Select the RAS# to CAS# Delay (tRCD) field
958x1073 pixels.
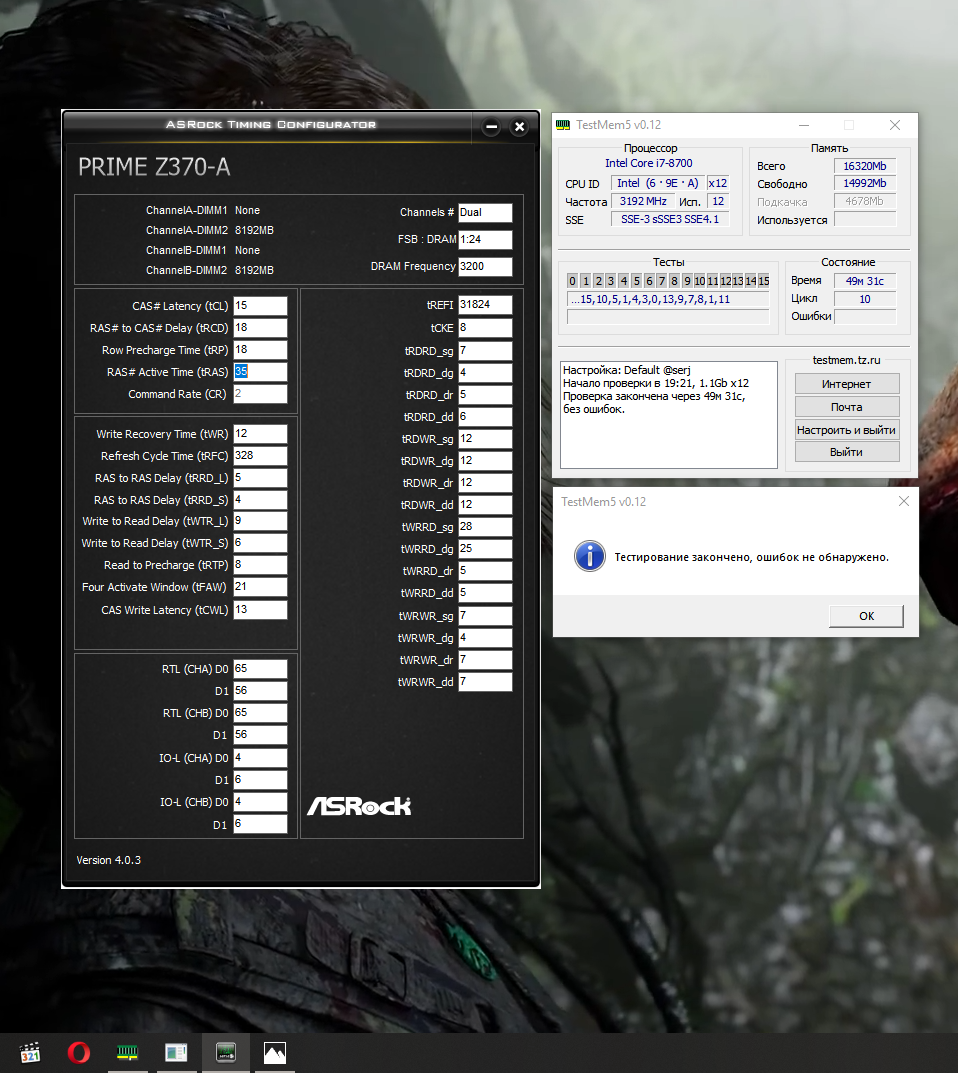(260, 328)
